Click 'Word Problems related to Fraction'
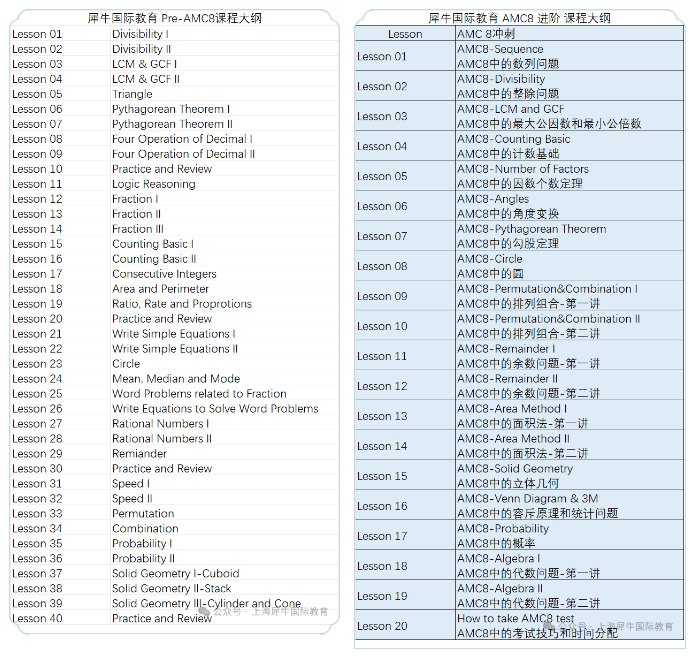694x659 pixels. pos(199,394)
